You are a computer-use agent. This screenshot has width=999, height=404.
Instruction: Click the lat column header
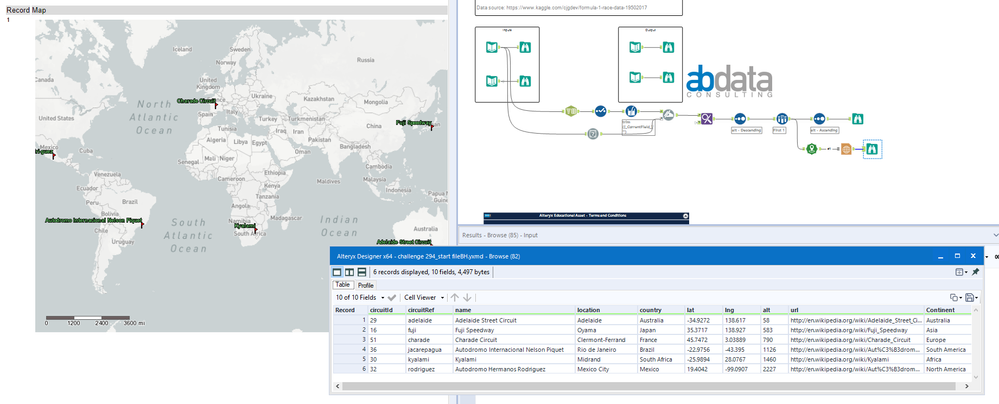point(704,310)
